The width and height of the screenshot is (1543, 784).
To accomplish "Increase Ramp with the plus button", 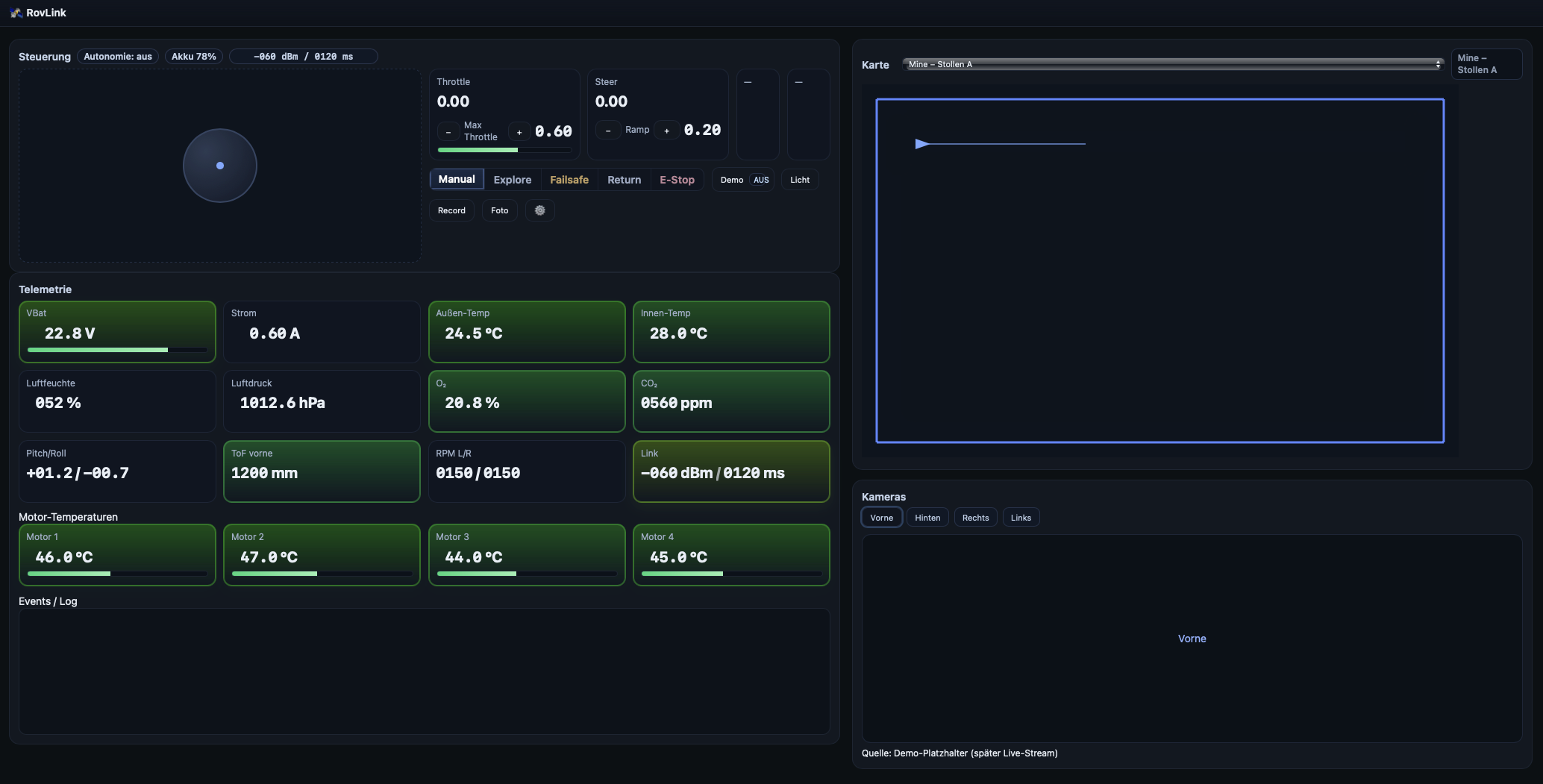I will (x=666, y=131).
